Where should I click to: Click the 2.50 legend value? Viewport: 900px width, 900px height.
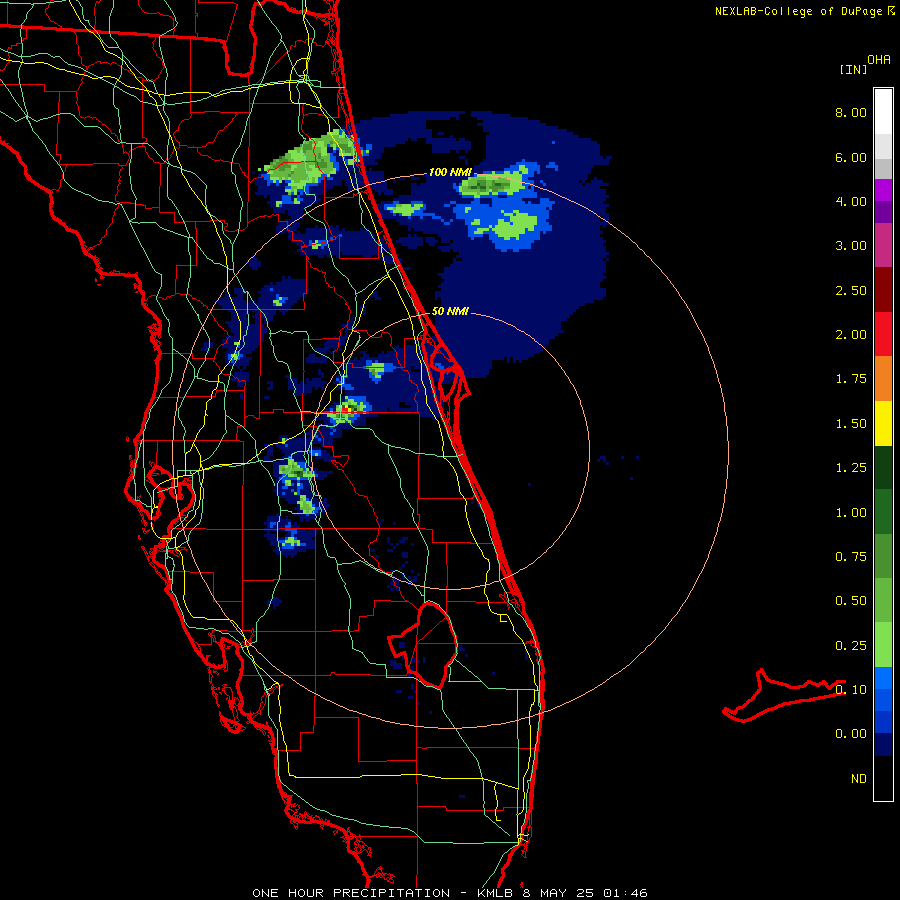point(851,290)
